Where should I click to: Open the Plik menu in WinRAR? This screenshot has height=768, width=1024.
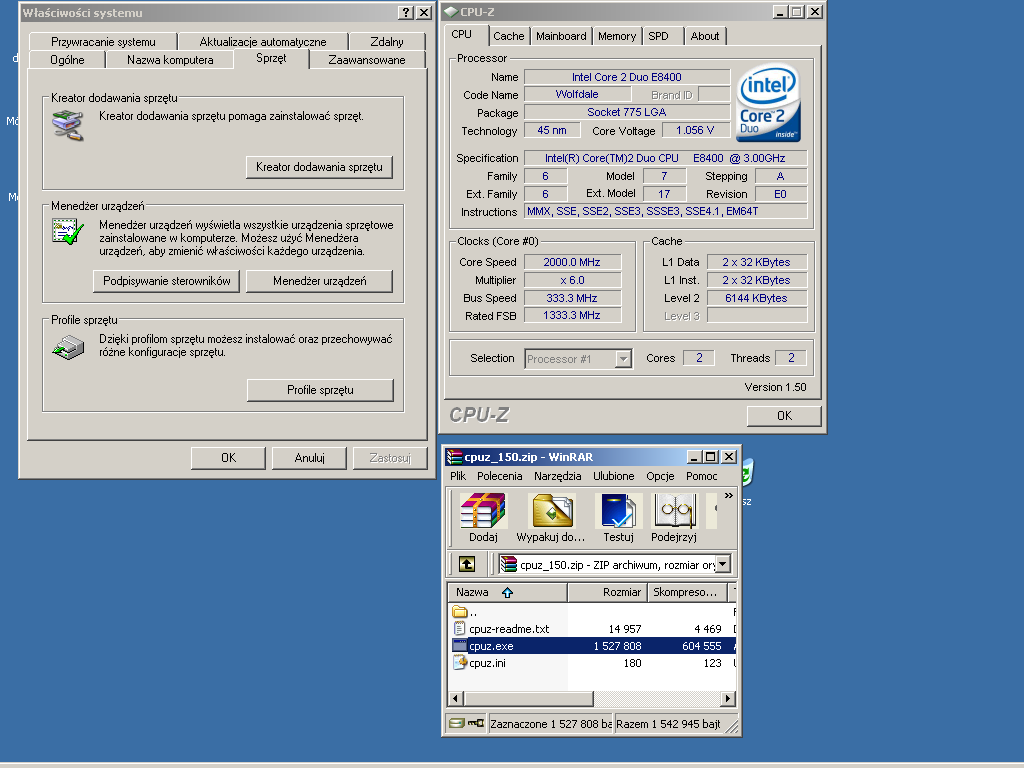click(x=458, y=476)
